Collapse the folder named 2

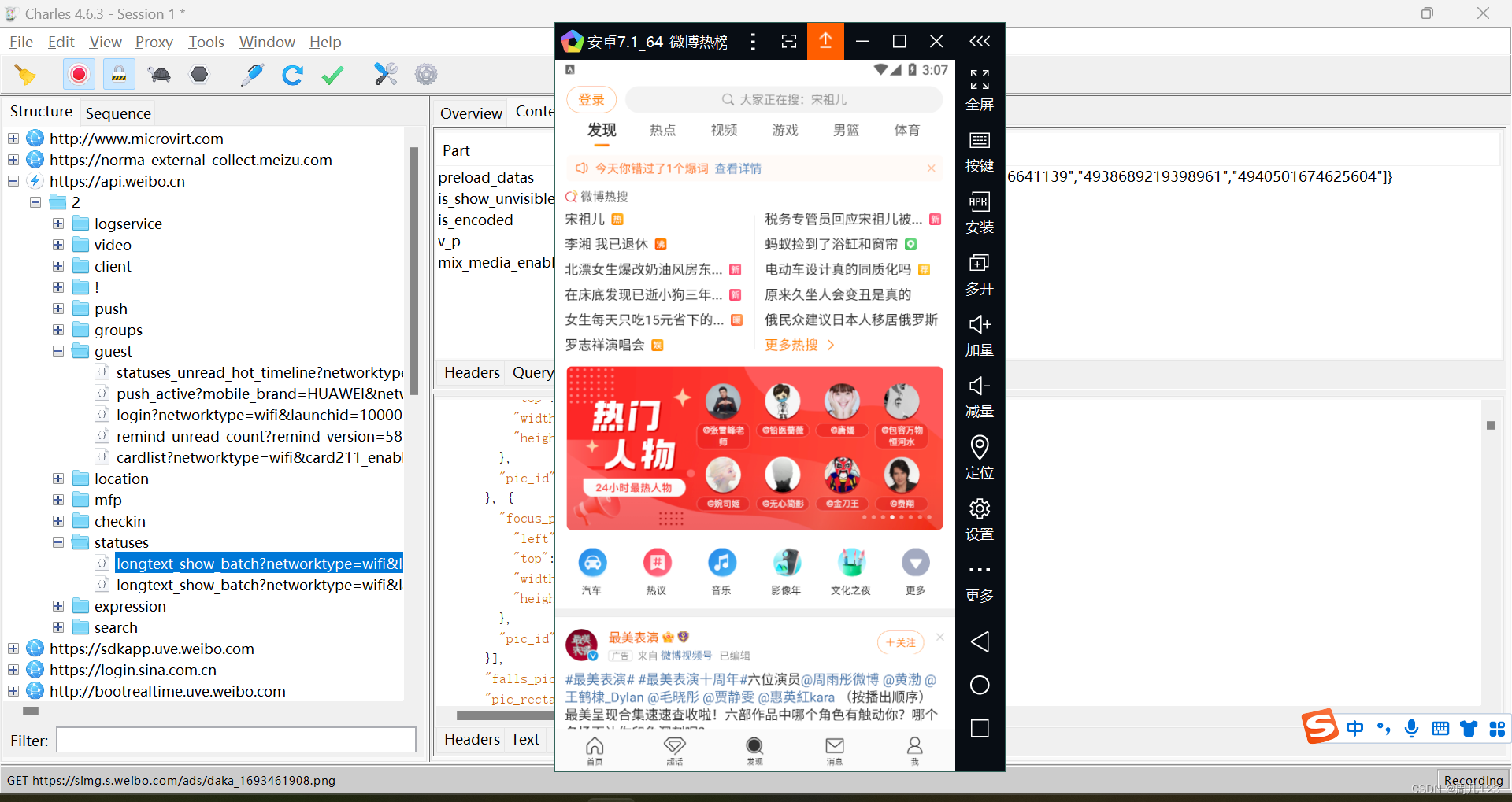(x=35, y=202)
